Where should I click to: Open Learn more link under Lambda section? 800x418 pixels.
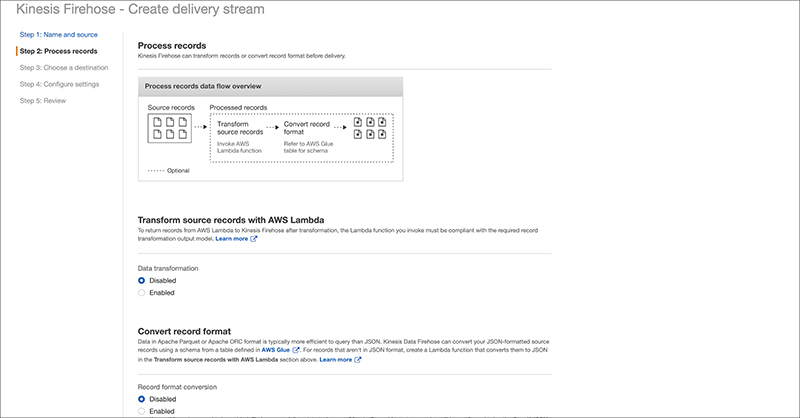(x=231, y=240)
